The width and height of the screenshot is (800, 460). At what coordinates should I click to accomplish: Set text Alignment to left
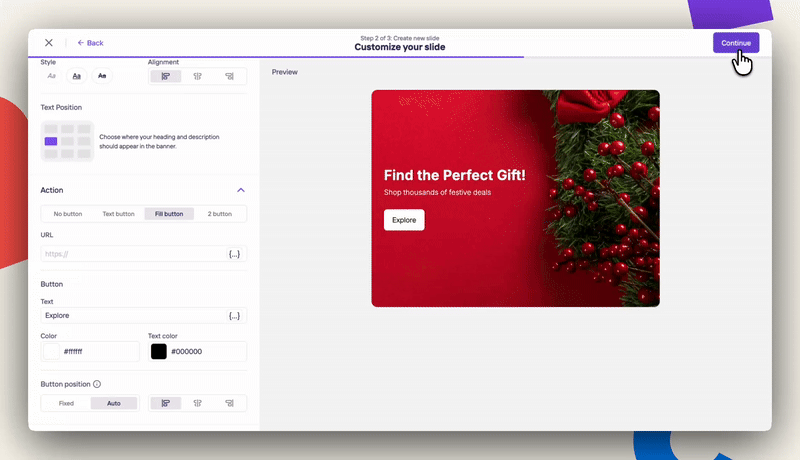165,76
